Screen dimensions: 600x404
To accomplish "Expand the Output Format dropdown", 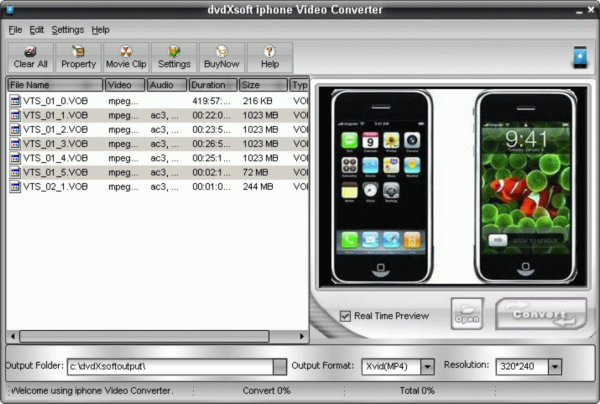I will coord(428,367).
